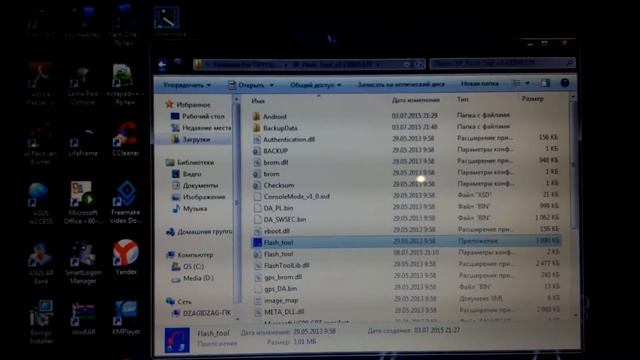Select the brom configuration file name
This screenshot has height=360, width=640.
(271, 174)
